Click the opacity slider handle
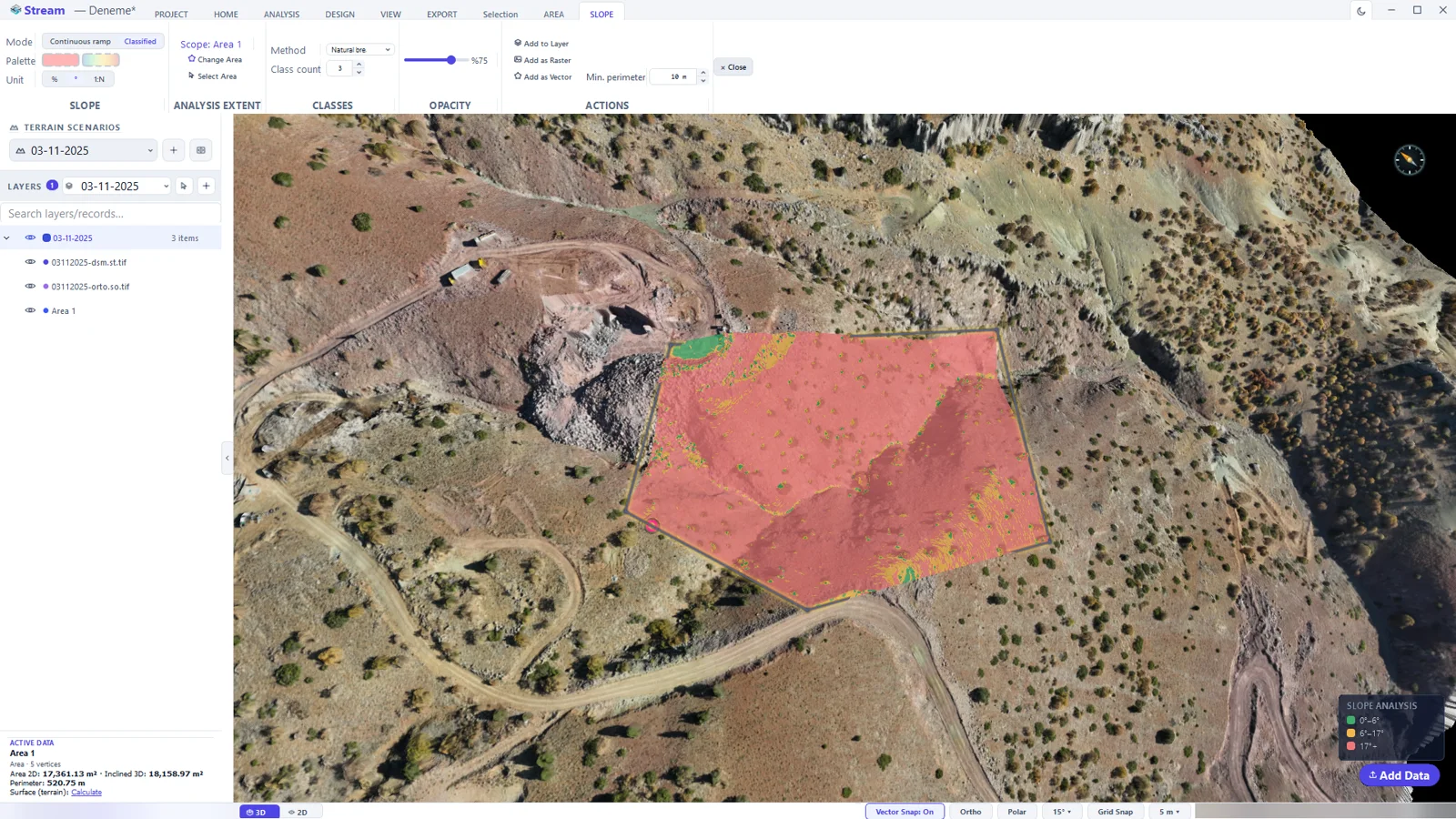 tap(451, 60)
